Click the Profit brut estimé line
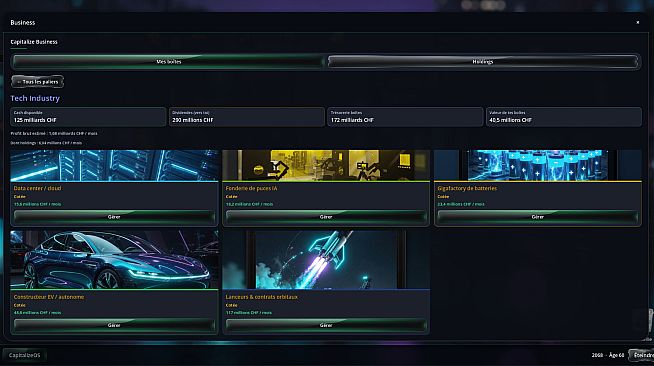654x366 pixels. (x=54, y=133)
